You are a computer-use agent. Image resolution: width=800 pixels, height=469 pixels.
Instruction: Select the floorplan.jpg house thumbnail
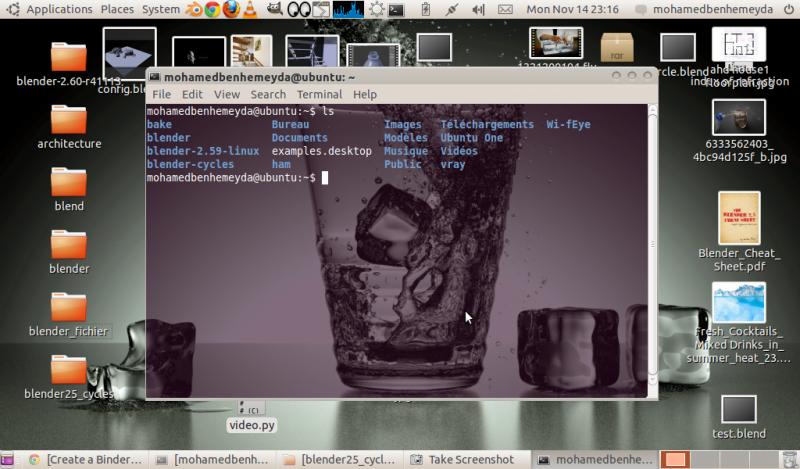(x=739, y=44)
